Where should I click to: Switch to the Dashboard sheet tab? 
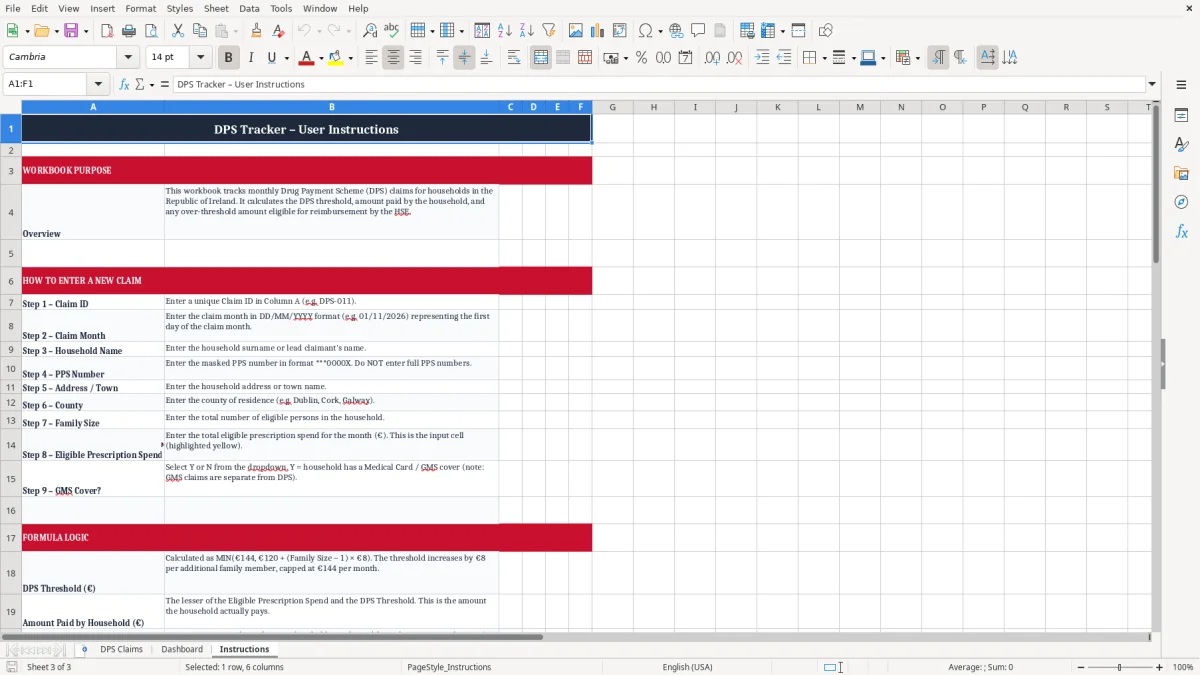tap(182, 649)
